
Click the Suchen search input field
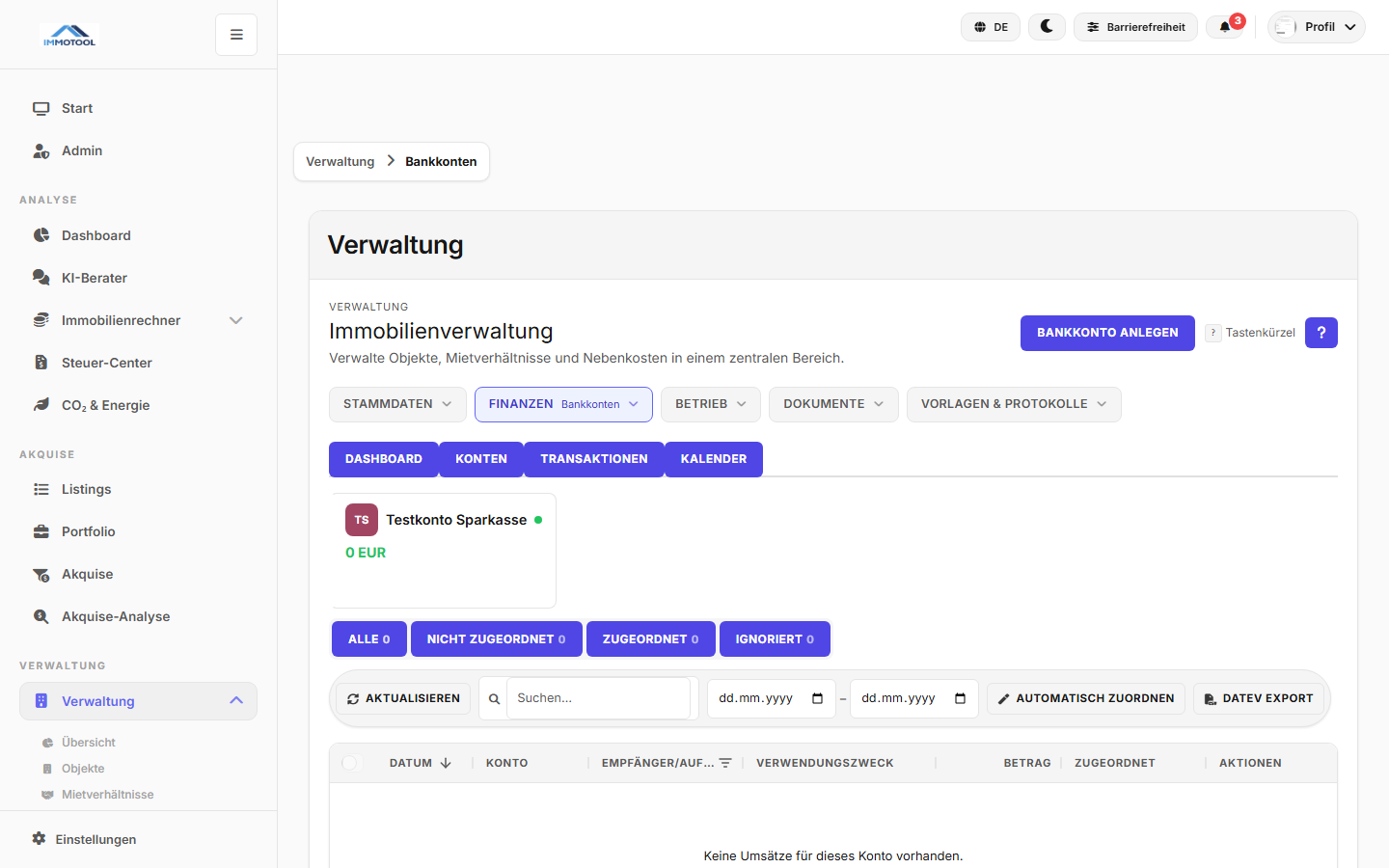click(598, 698)
